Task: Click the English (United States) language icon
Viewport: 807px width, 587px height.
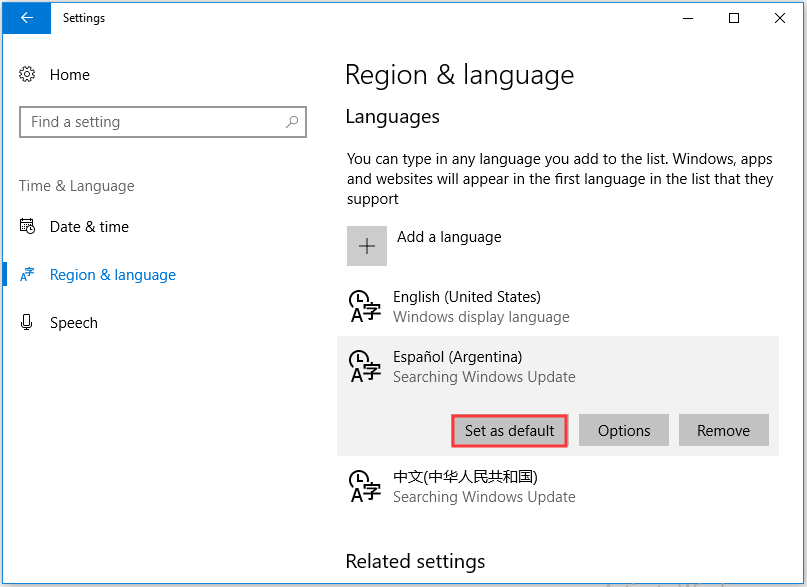Action: (x=365, y=307)
